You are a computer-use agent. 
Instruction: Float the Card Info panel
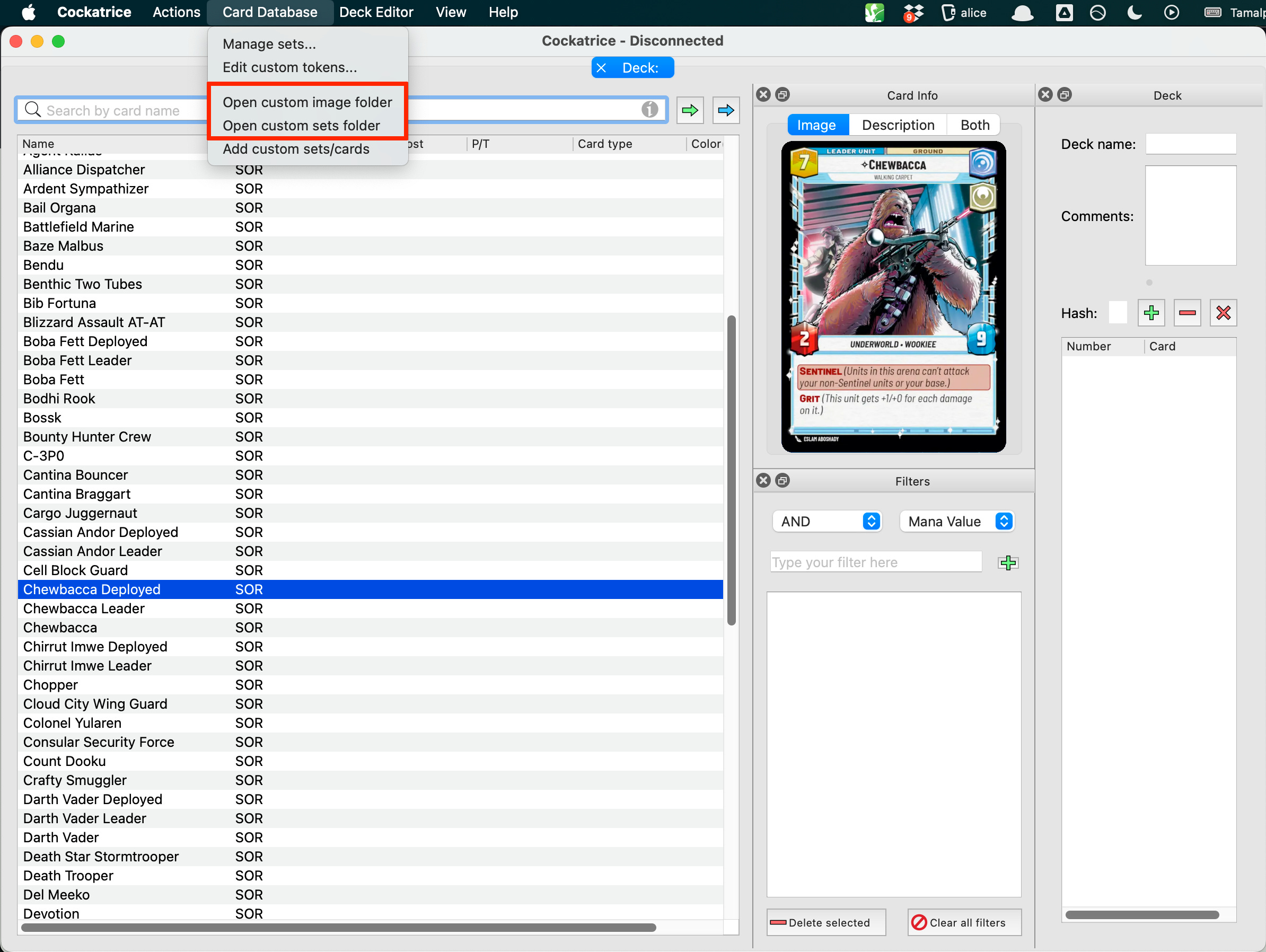(x=783, y=95)
